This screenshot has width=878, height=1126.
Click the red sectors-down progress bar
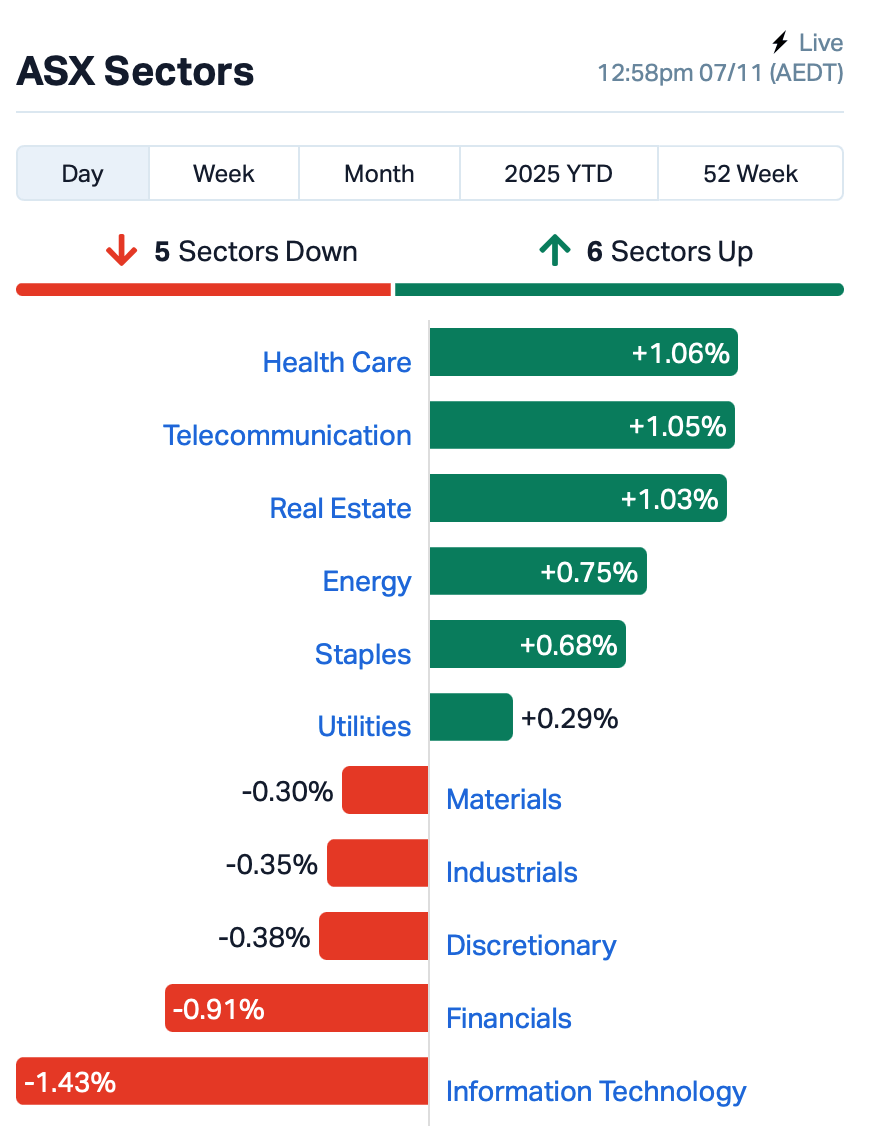(203, 290)
